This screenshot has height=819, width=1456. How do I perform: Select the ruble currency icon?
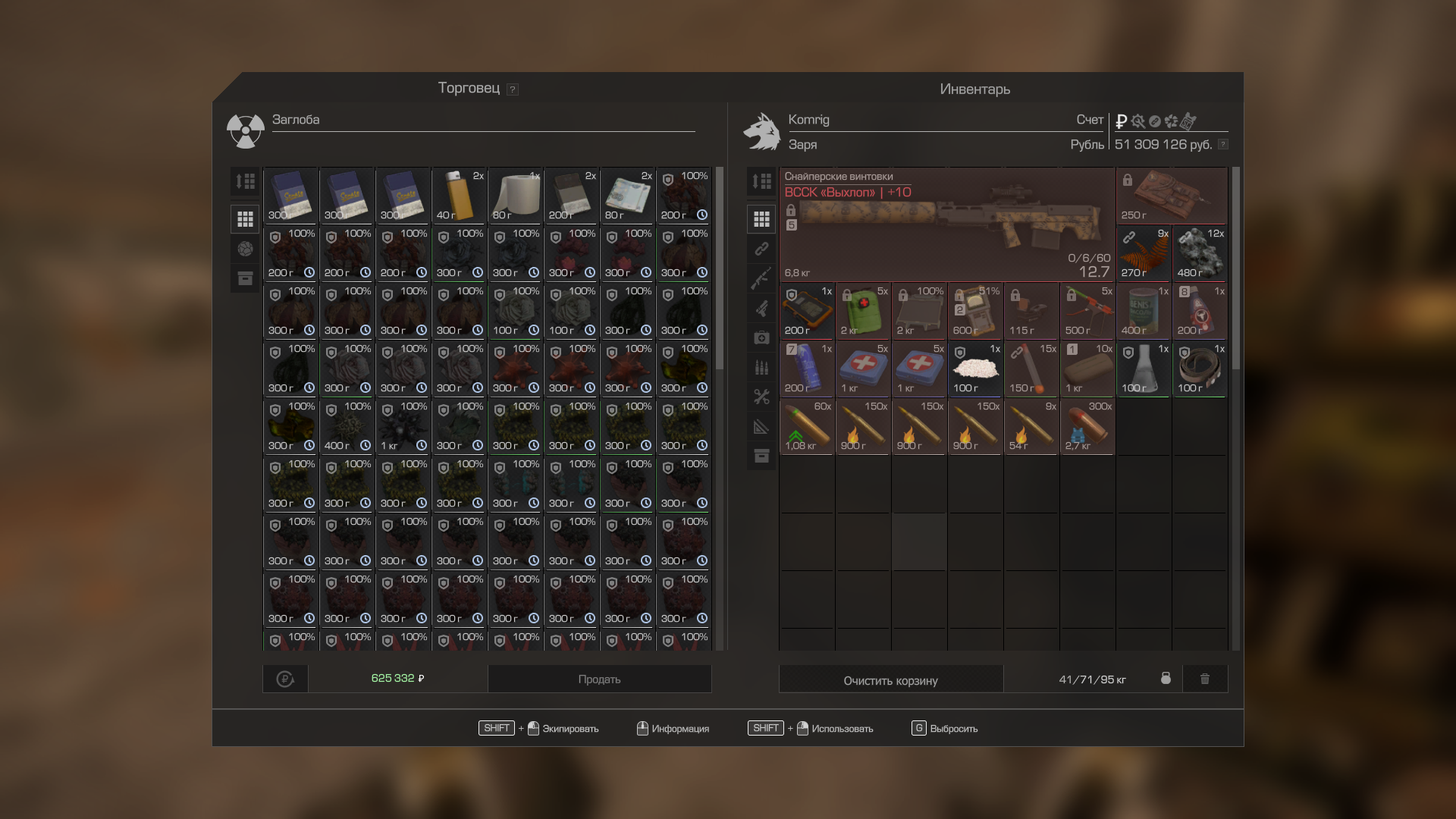click(1122, 121)
